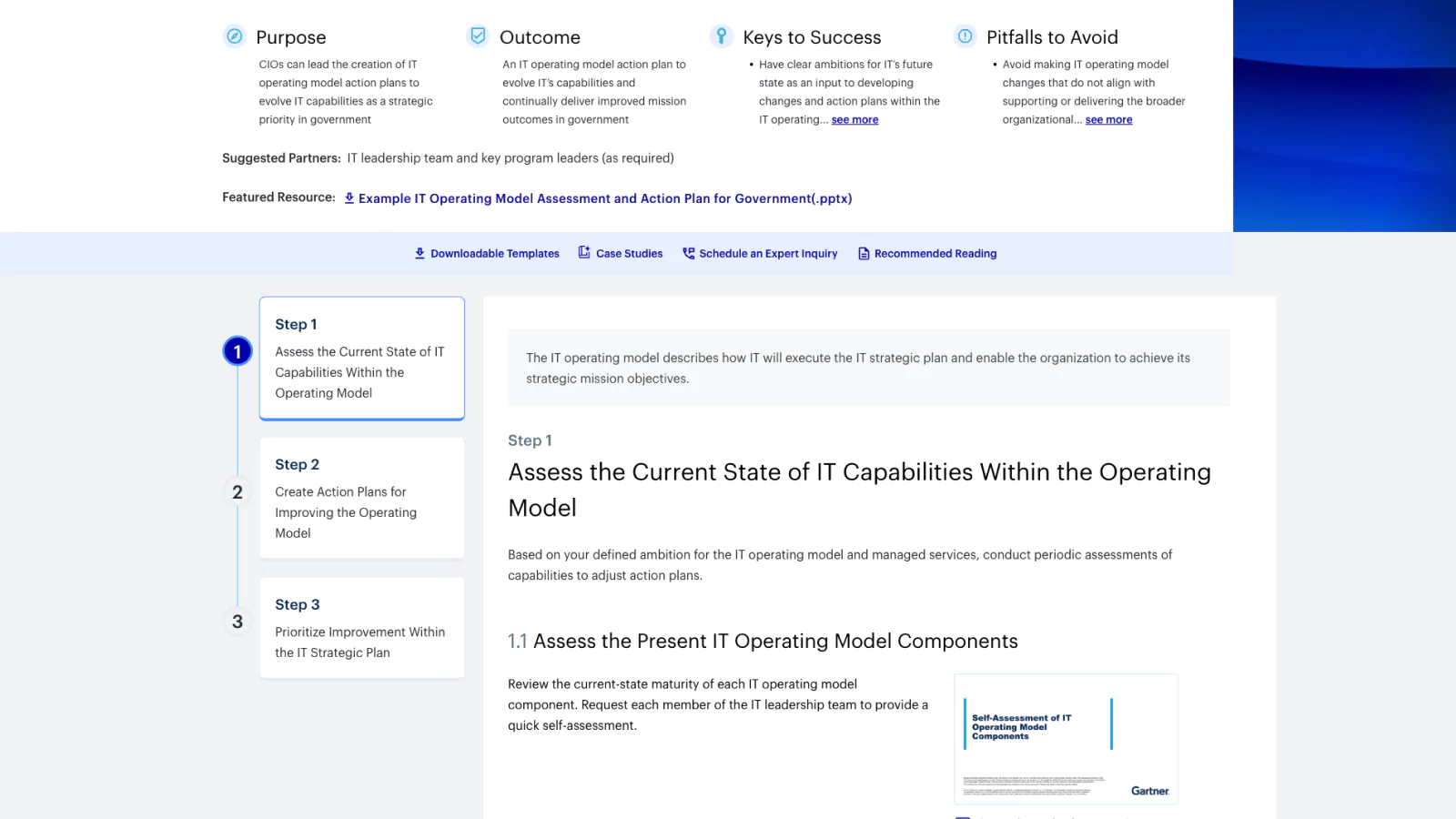Screen dimensions: 1456x819
Task: Expand see more under Keys to Success
Action: click(x=854, y=119)
